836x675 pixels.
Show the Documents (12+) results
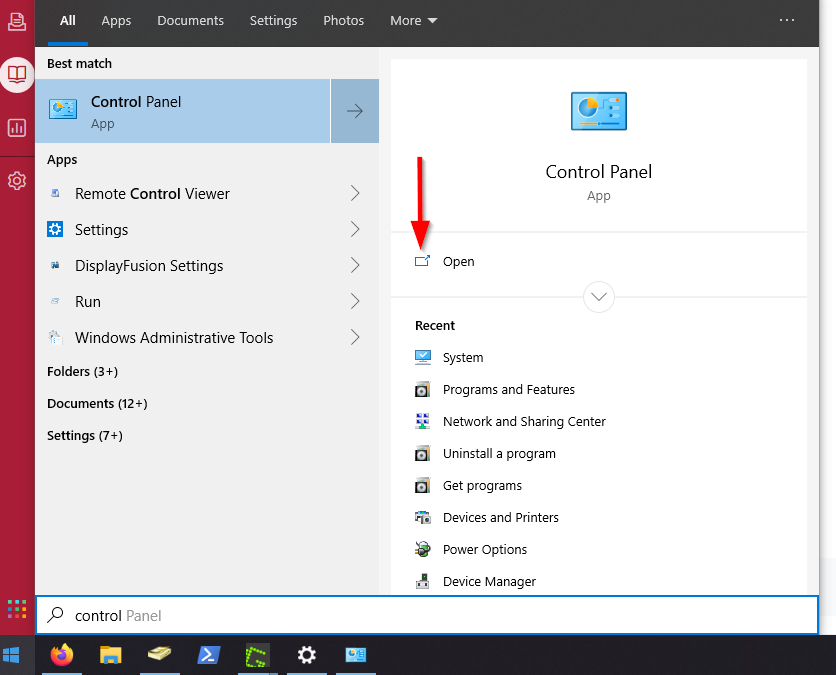coord(97,404)
